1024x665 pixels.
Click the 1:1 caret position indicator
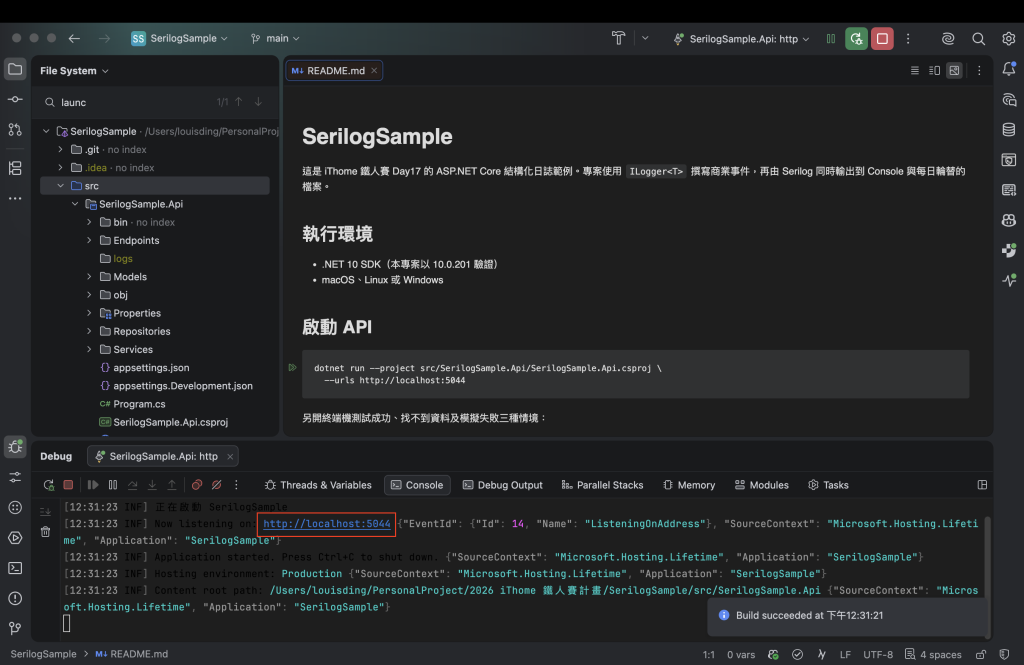[x=709, y=655]
